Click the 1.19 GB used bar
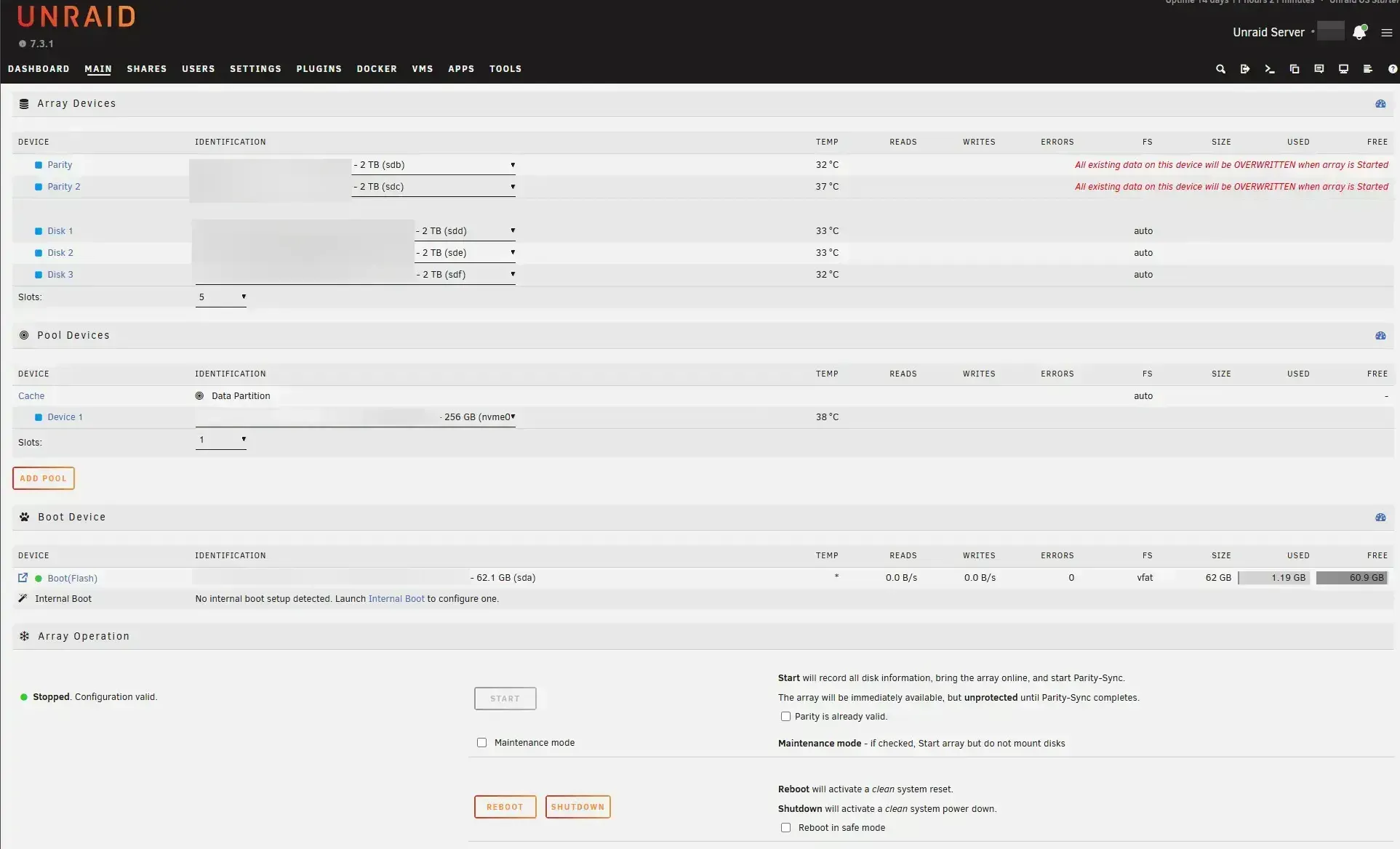The image size is (1400, 849). [x=1273, y=578]
